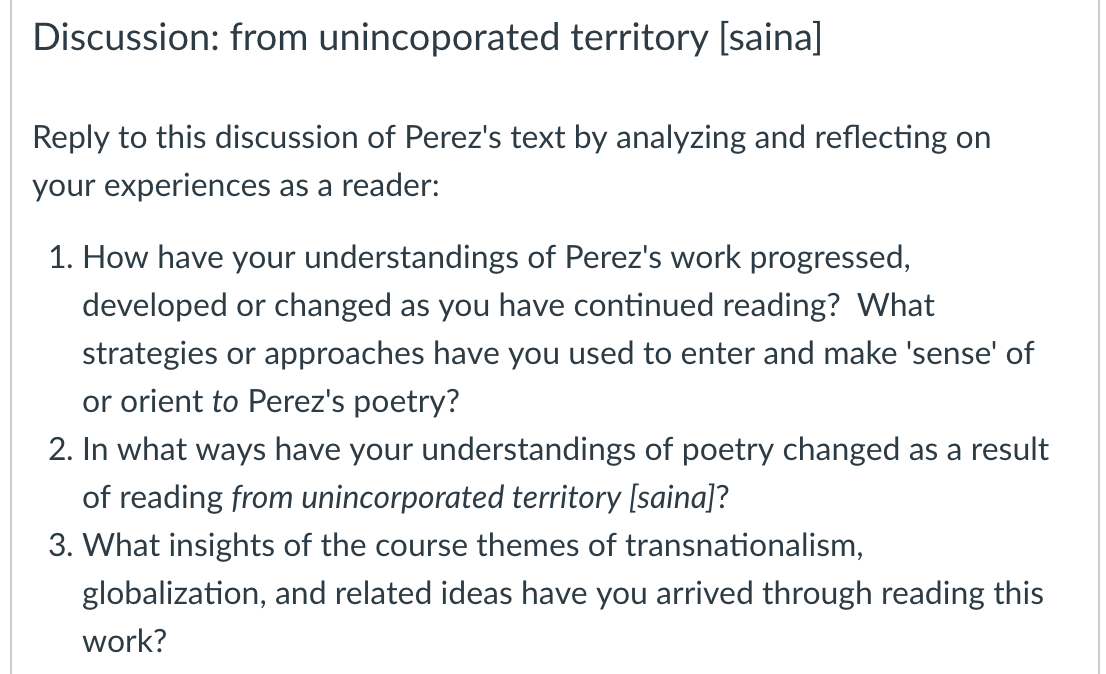Click list number 1 marker
Image resolution: width=1106 pixels, height=674 pixels.
pos(61,257)
